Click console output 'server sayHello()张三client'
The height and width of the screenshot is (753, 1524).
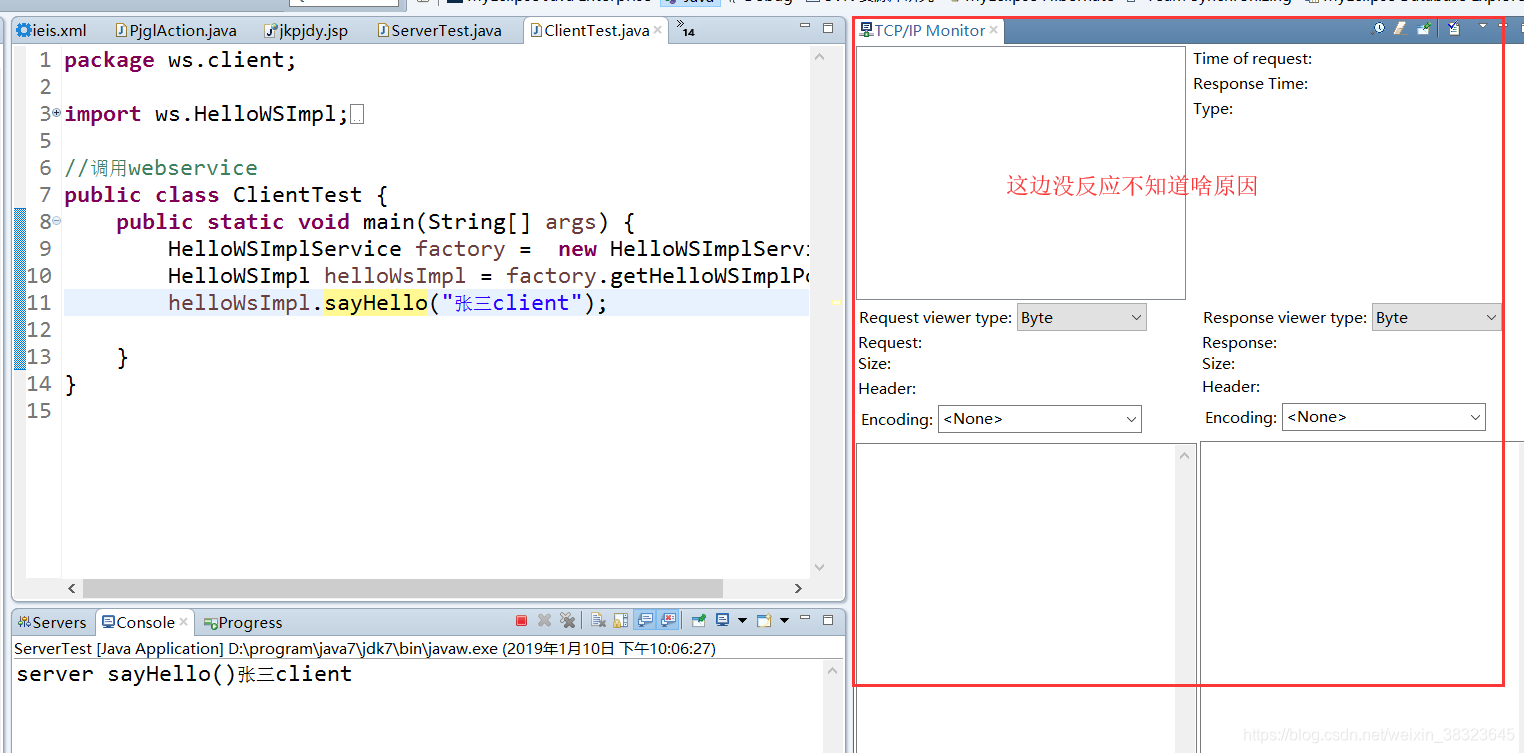pyautogui.click(x=184, y=674)
